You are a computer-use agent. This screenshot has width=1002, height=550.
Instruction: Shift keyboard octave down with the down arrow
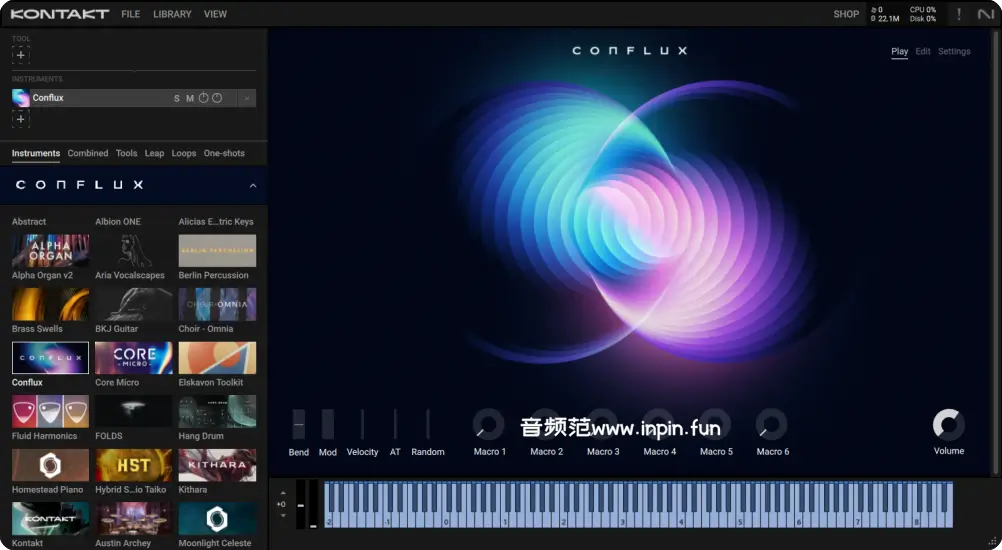(283, 516)
